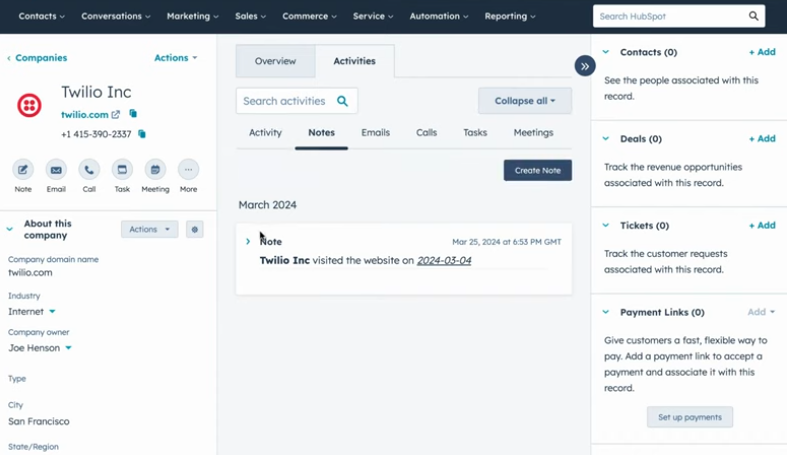Image resolution: width=787 pixels, height=455 pixels.
Task: Switch to the Emails filter tab
Action: pyautogui.click(x=375, y=133)
